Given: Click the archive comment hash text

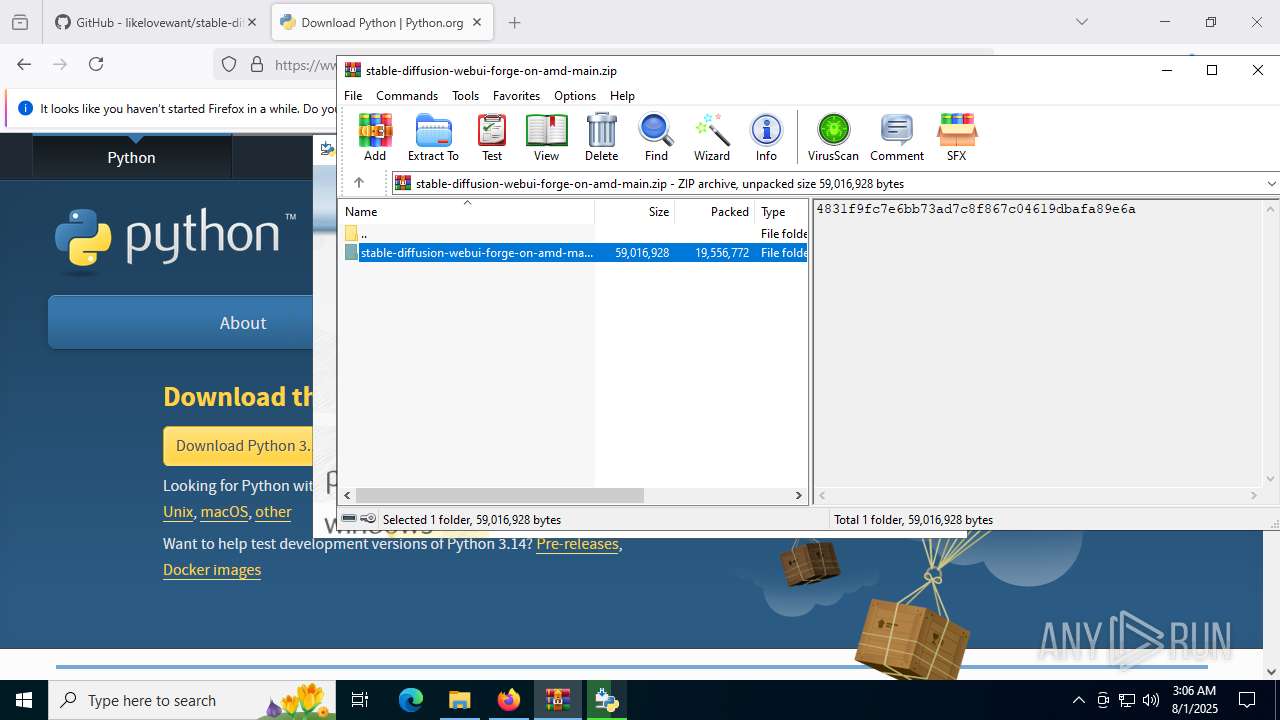Looking at the screenshot, I should pos(976,209).
